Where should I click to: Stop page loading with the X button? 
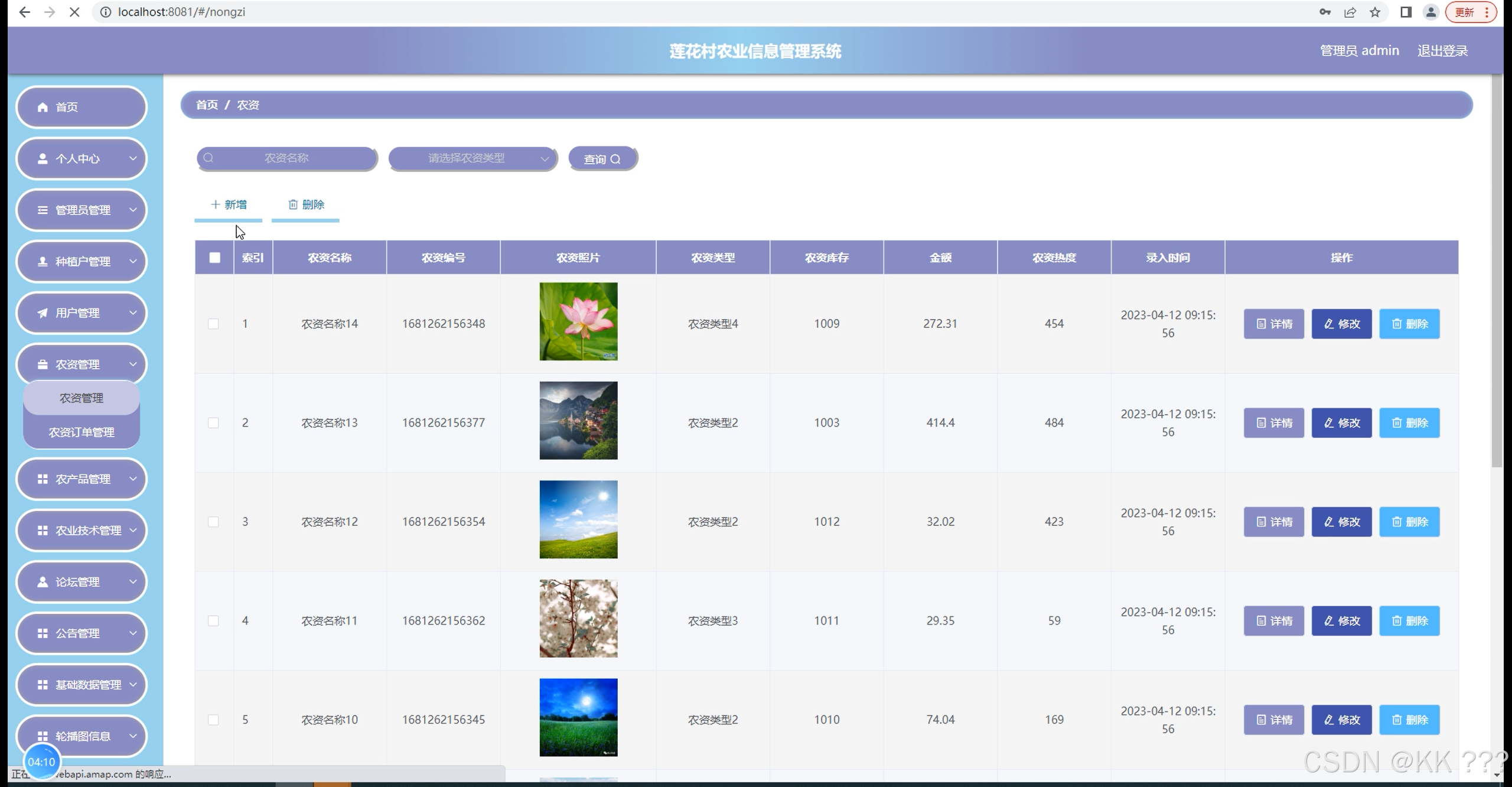(74, 12)
